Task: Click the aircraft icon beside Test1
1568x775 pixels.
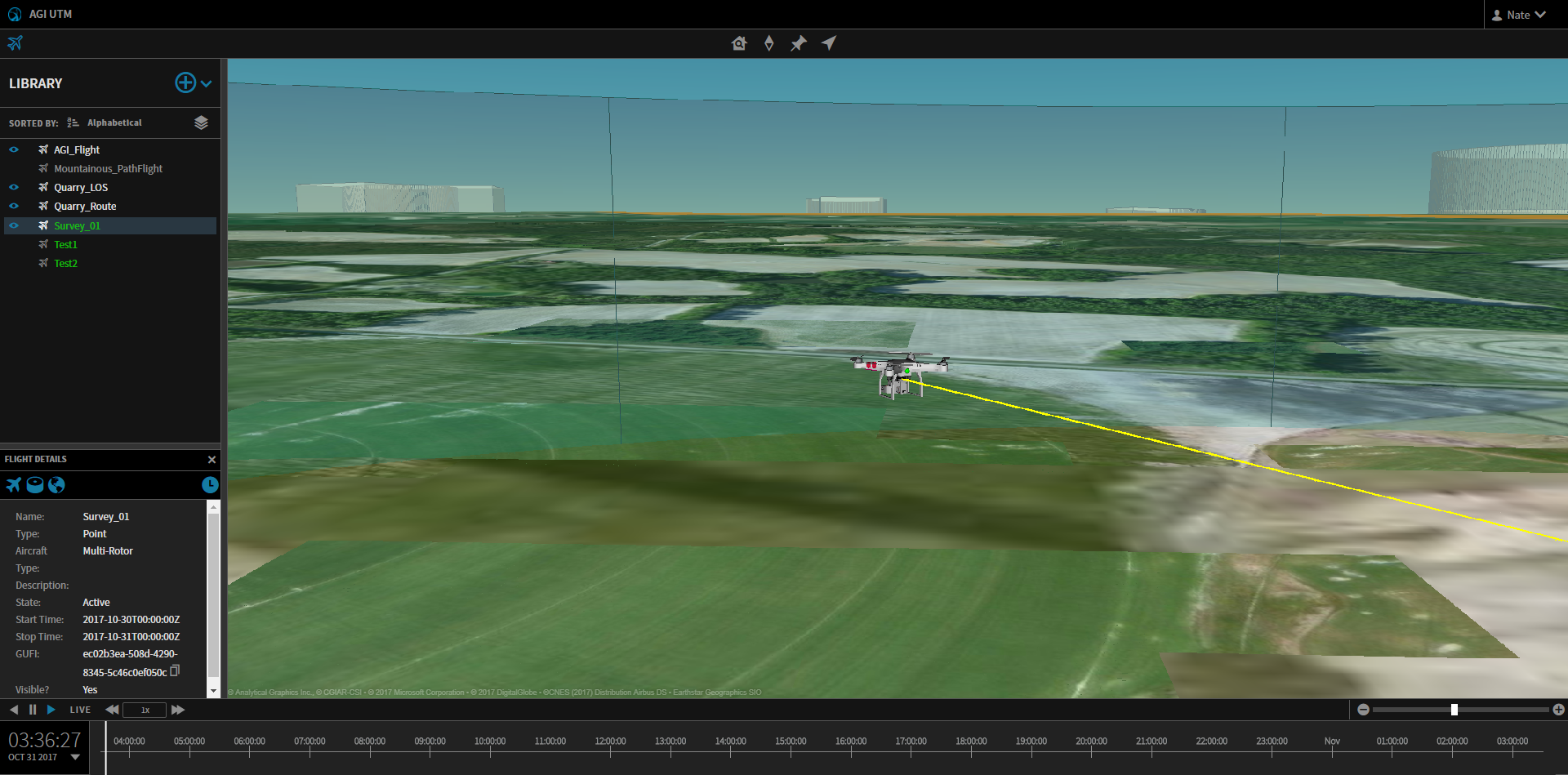Action: point(43,244)
